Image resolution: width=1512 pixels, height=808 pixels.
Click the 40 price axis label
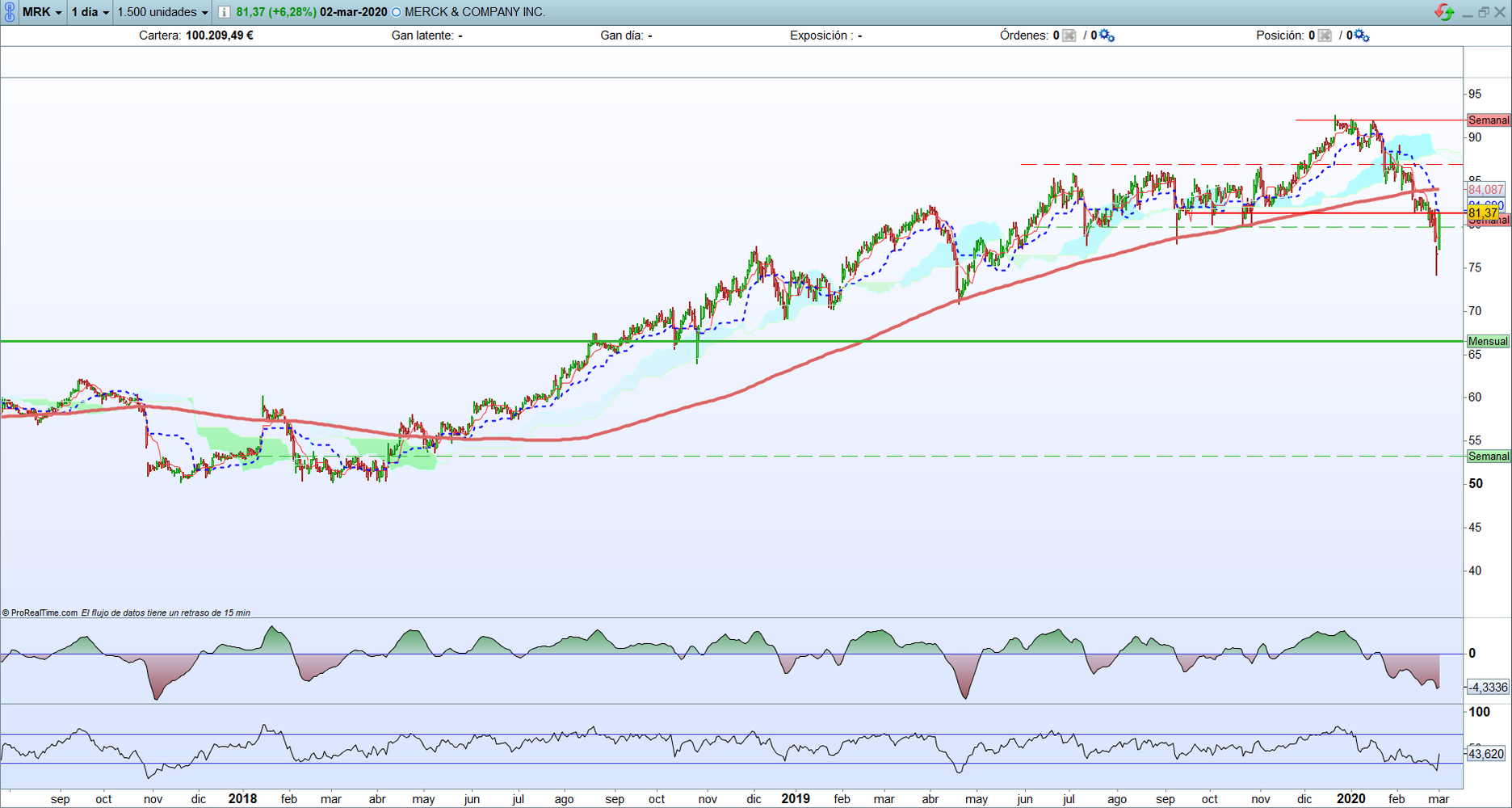(x=1475, y=571)
